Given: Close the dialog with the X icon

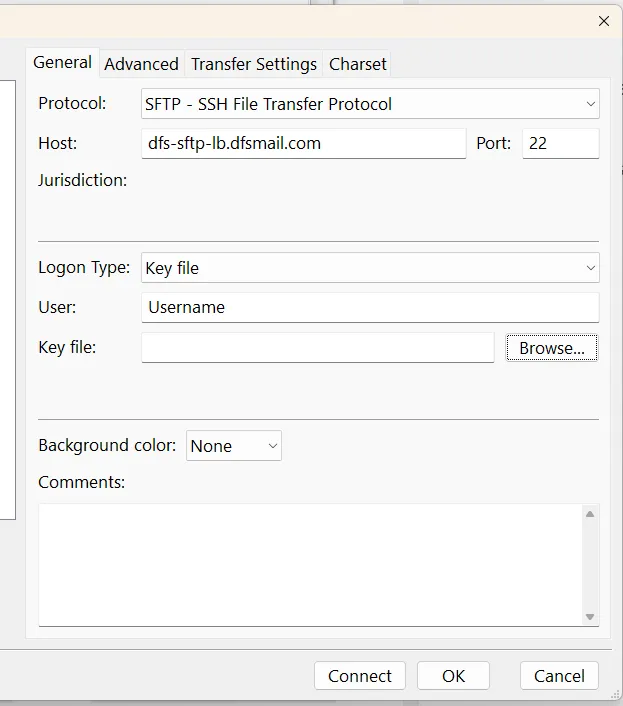Looking at the screenshot, I should 604,21.
